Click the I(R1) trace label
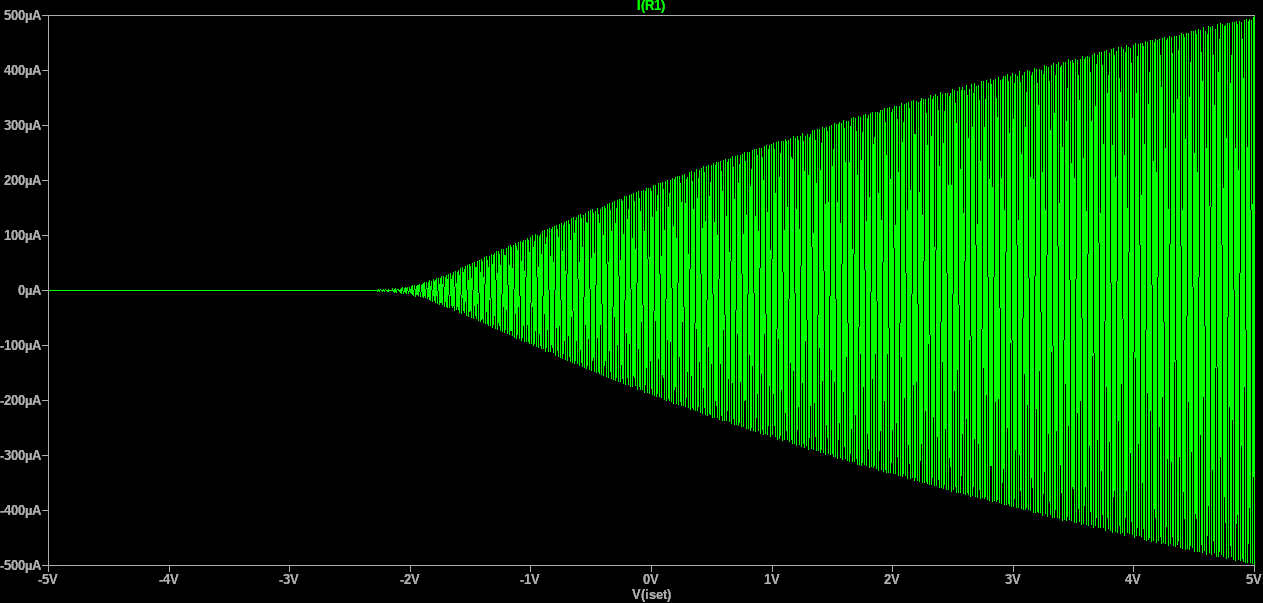1263x603 pixels. coord(650,6)
